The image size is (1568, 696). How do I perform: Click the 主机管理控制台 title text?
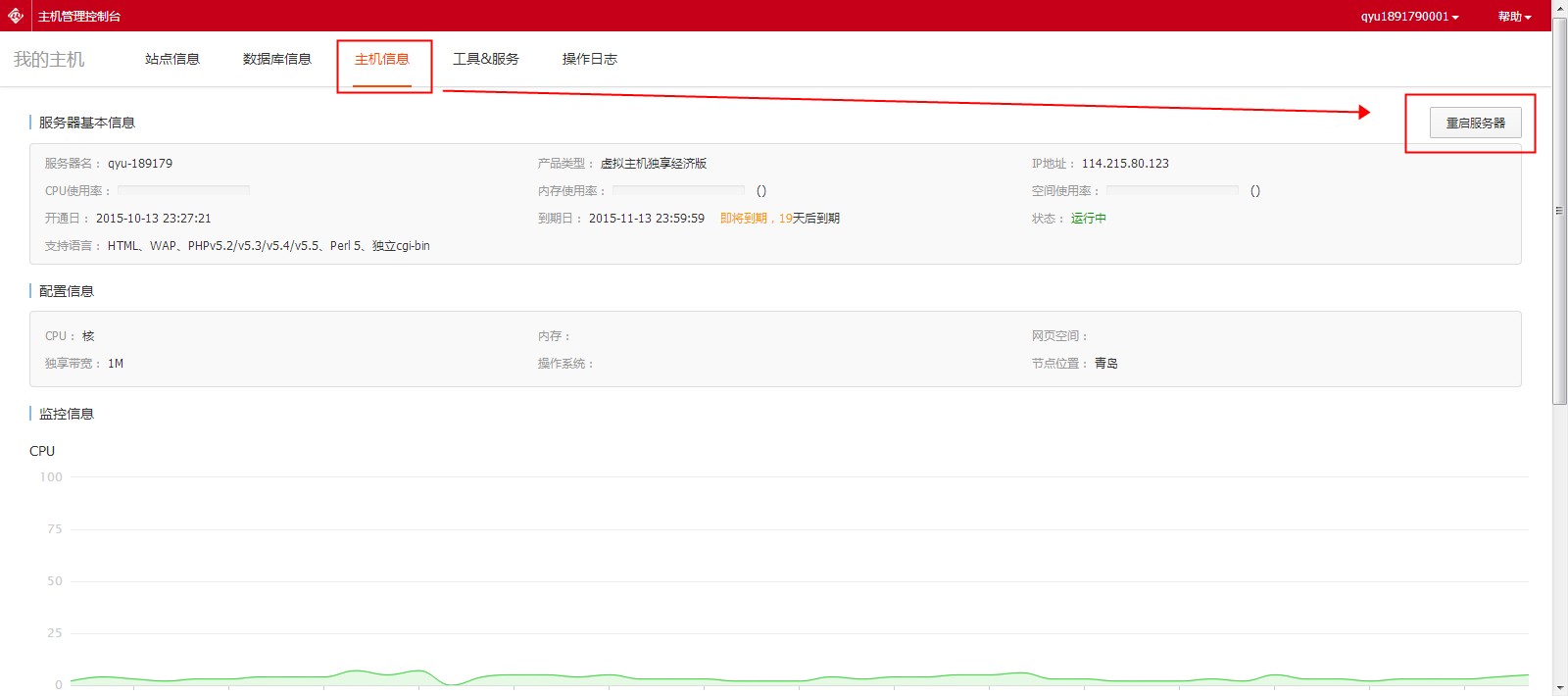pos(79,17)
